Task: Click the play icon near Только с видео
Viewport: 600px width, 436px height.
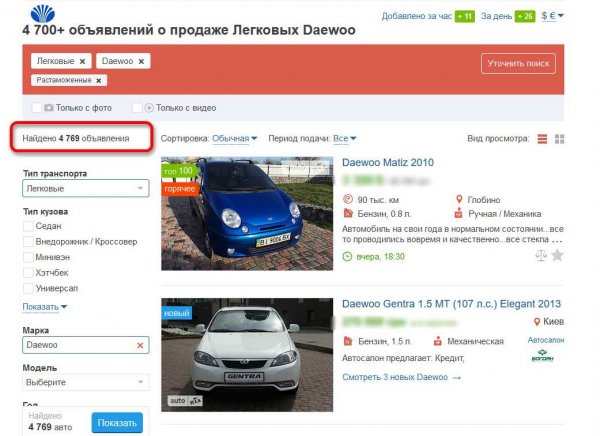Action: (x=149, y=108)
